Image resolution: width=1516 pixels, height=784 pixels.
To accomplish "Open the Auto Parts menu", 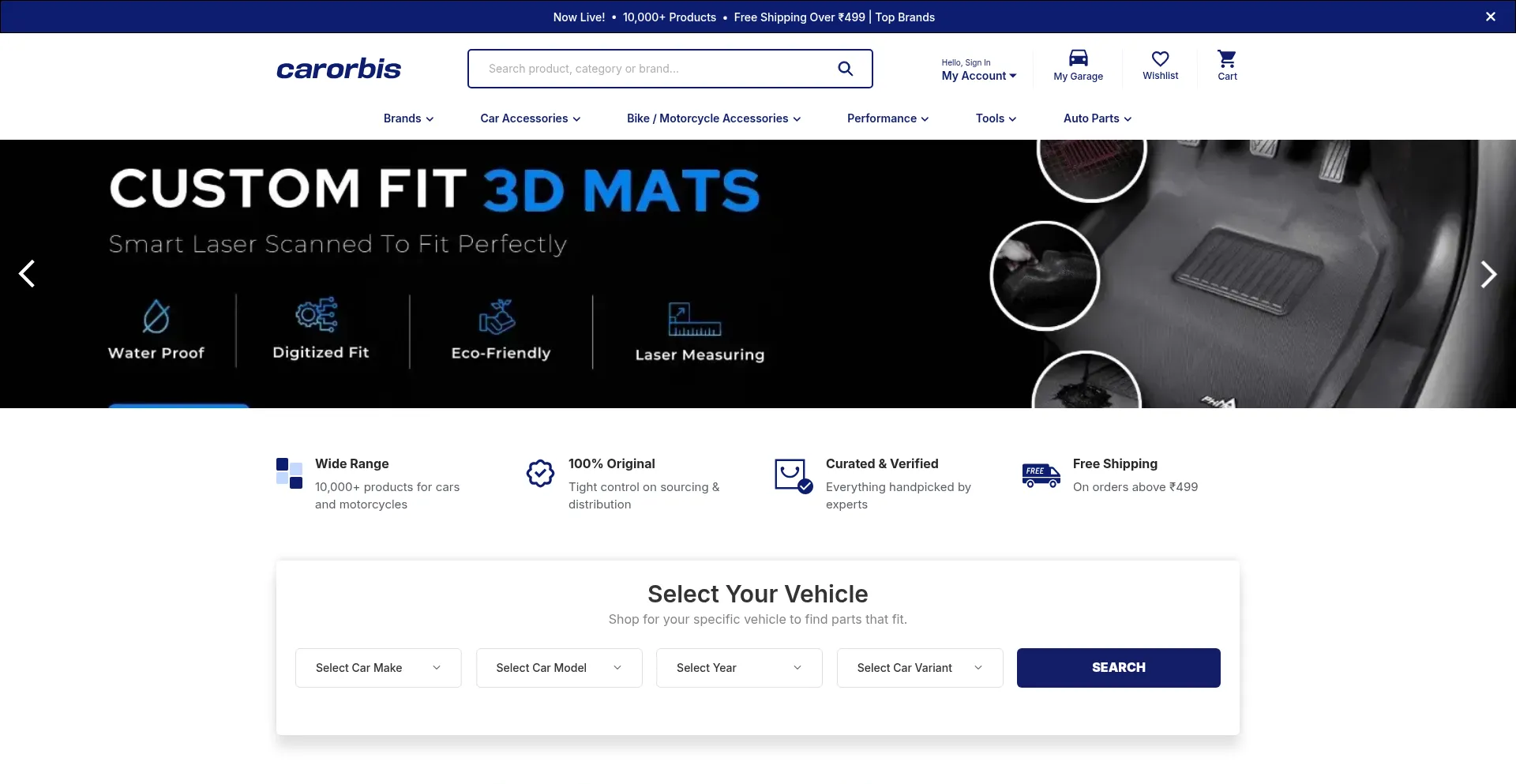I will click(x=1098, y=118).
